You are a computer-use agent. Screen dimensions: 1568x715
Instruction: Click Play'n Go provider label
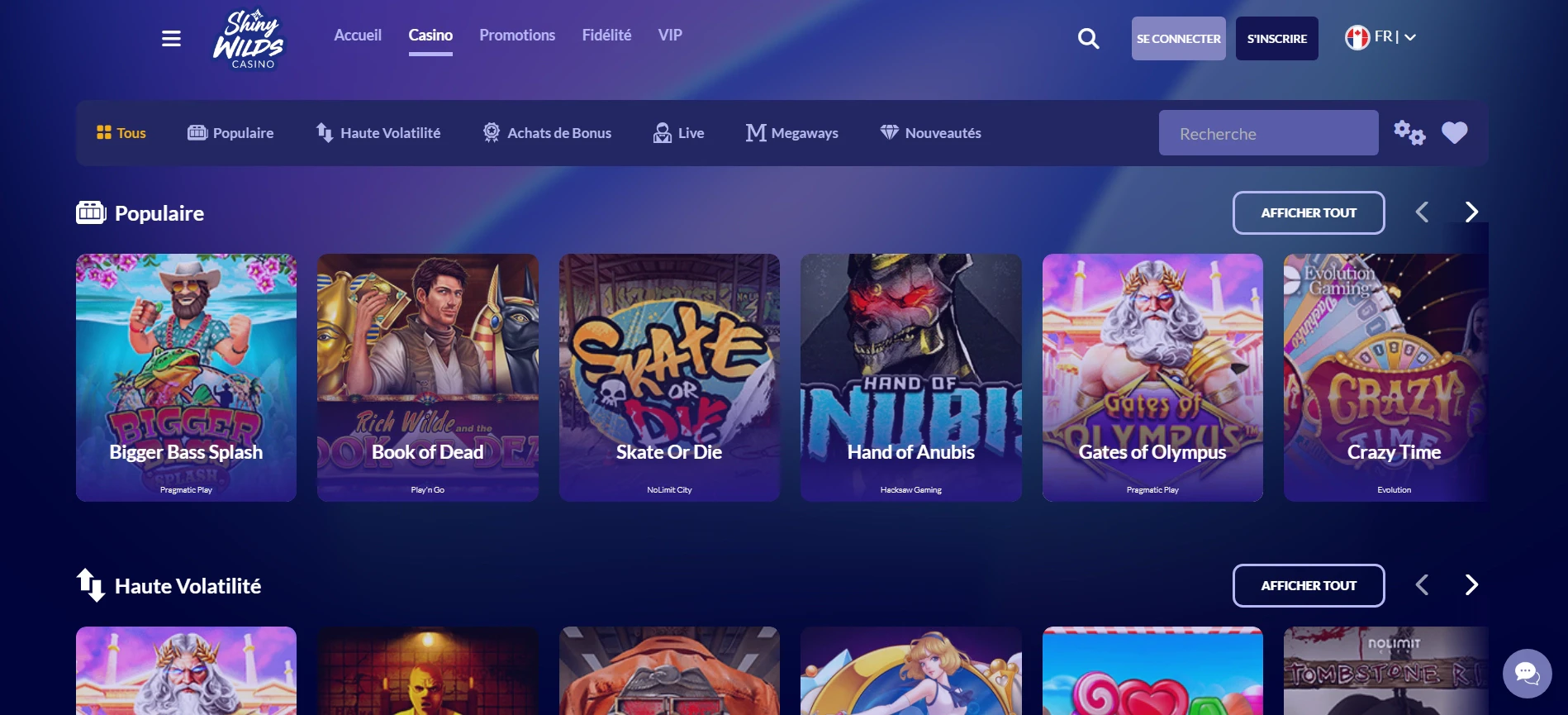pyautogui.click(x=427, y=490)
